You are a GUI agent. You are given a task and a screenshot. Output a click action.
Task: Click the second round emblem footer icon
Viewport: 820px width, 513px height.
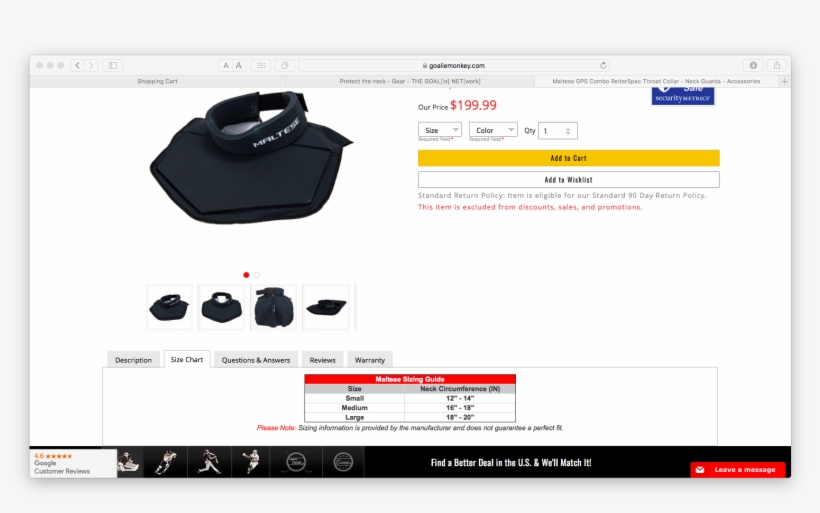click(x=343, y=462)
